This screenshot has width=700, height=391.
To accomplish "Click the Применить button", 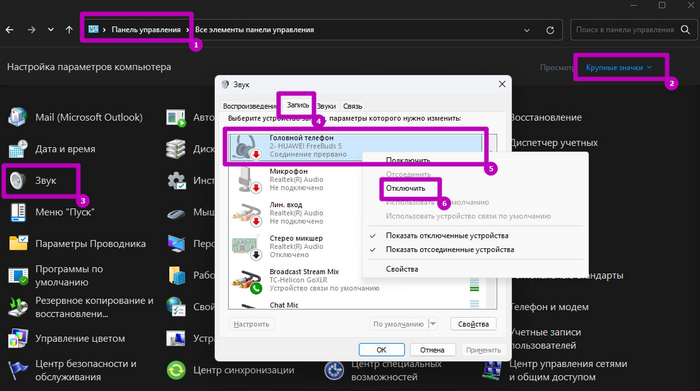I will 483,350.
